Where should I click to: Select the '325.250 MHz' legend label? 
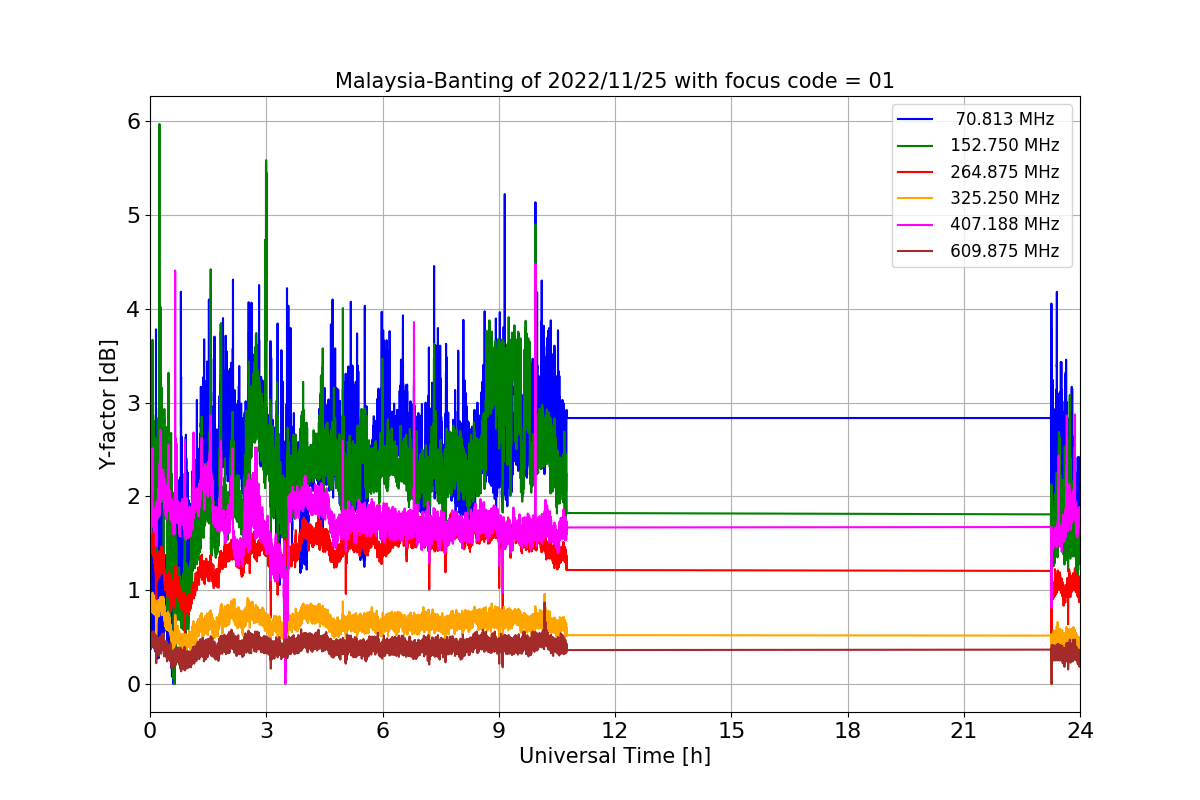[1004, 198]
